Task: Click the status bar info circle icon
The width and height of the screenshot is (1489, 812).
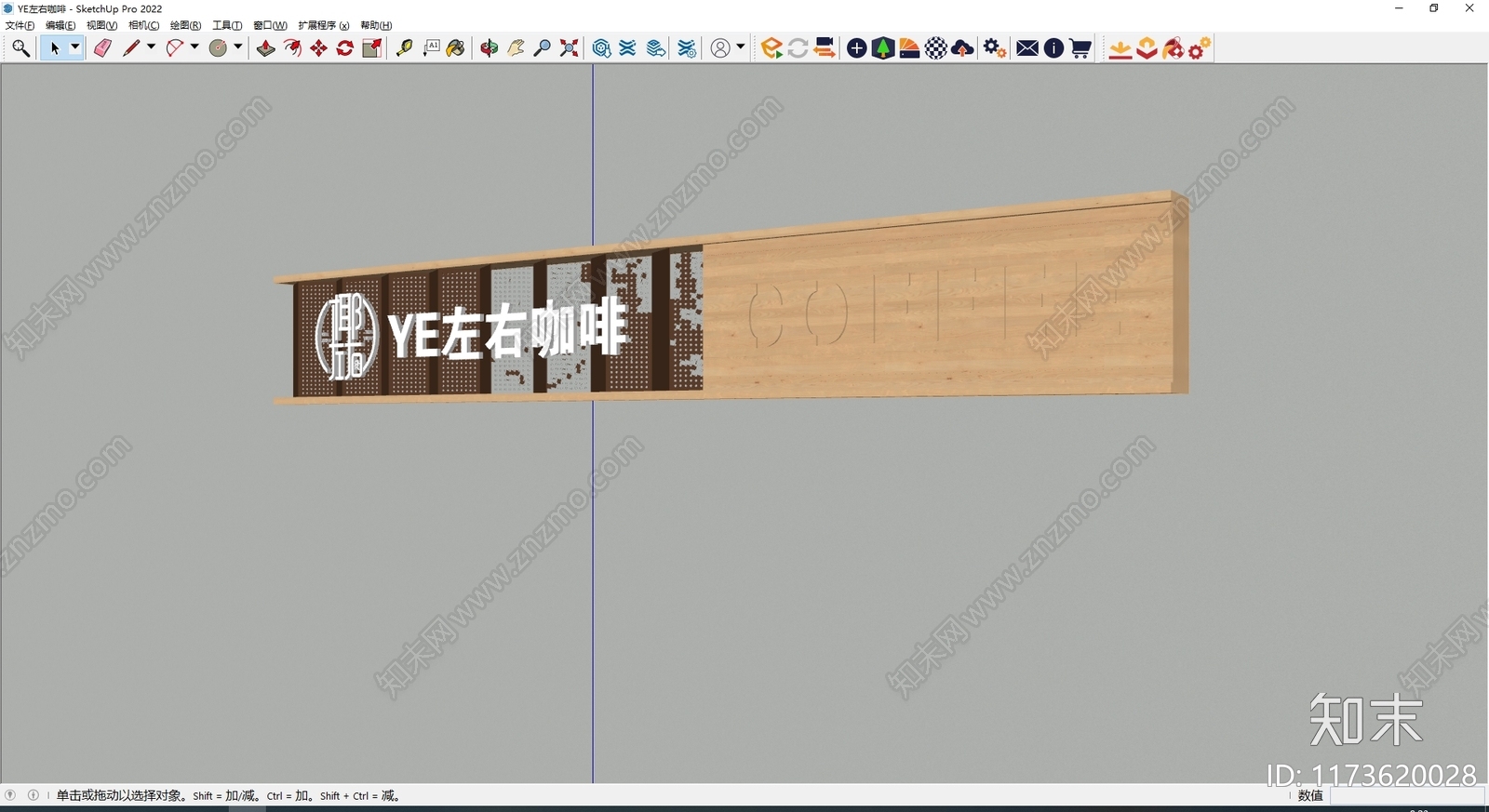Action: 34,795
